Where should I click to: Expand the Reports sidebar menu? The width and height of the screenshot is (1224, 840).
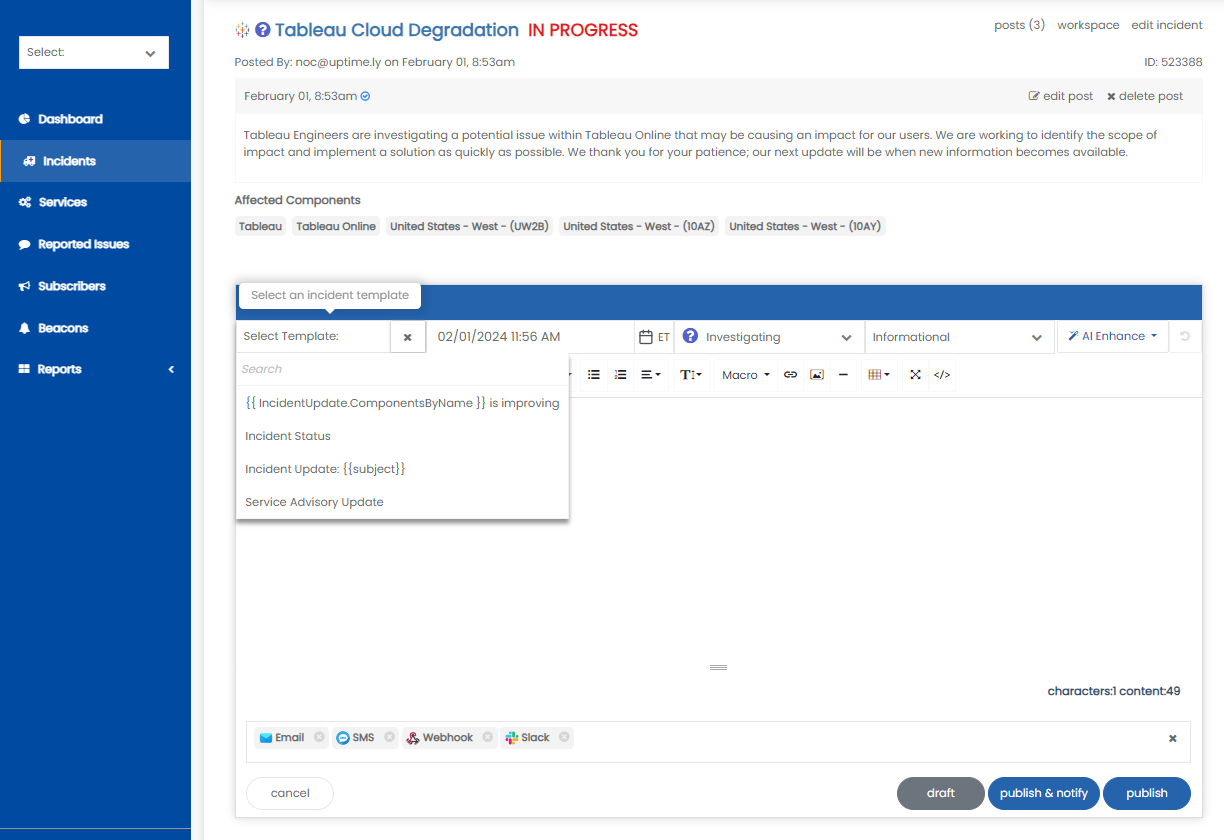pos(95,369)
